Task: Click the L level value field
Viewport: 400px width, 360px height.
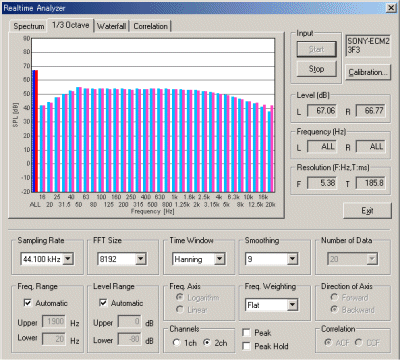Action: point(322,111)
